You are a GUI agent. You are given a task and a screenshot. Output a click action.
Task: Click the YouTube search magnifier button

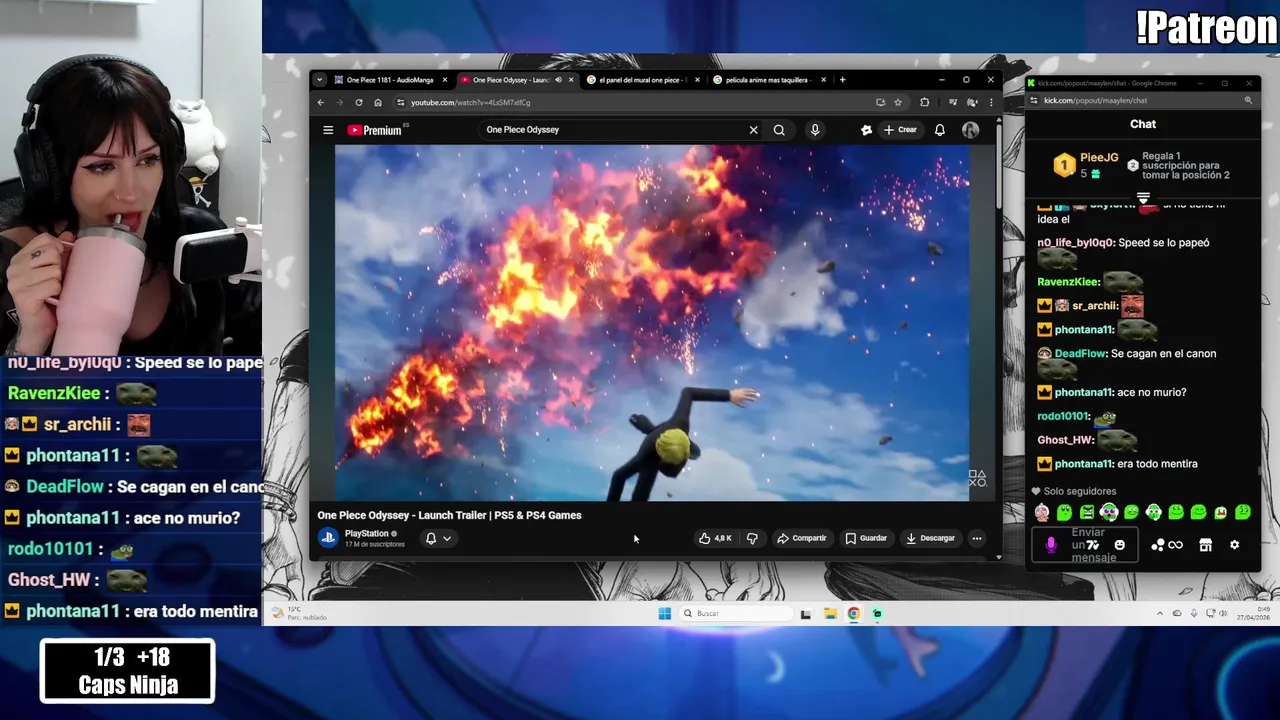pyautogui.click(x=779, y=130)
